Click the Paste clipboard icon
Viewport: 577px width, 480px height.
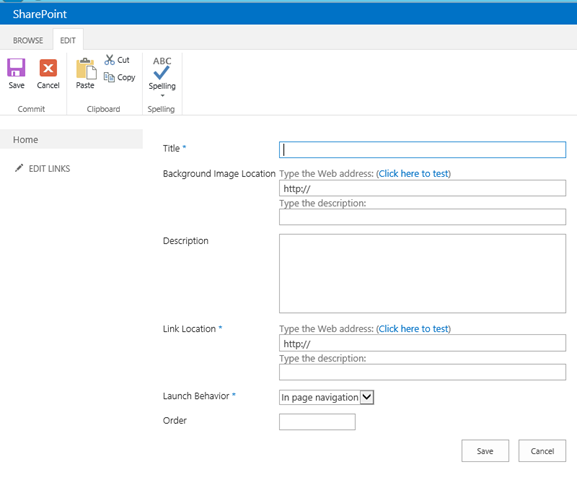[x=86, y=68]
